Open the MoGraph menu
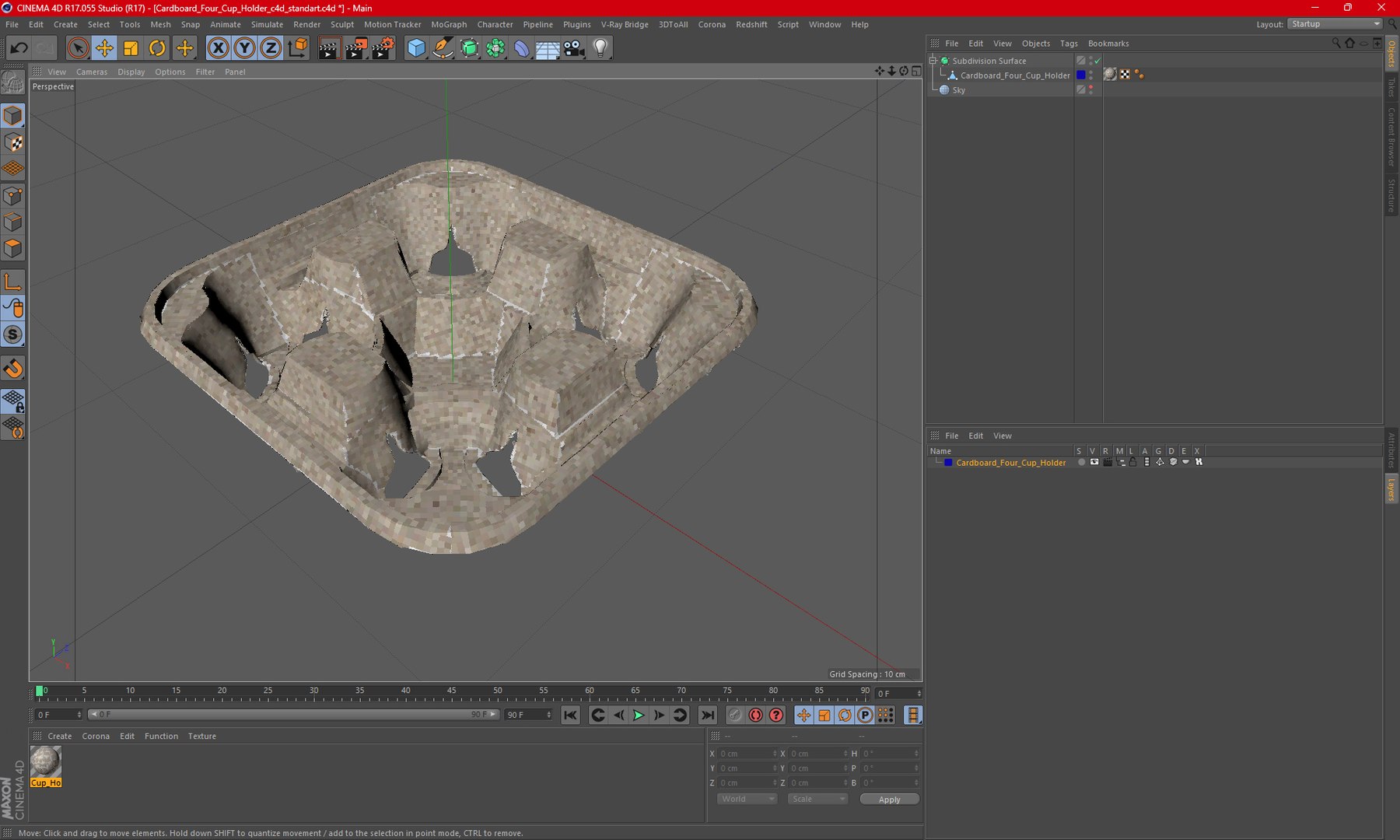1400x840 pixels. pos(449,24)
